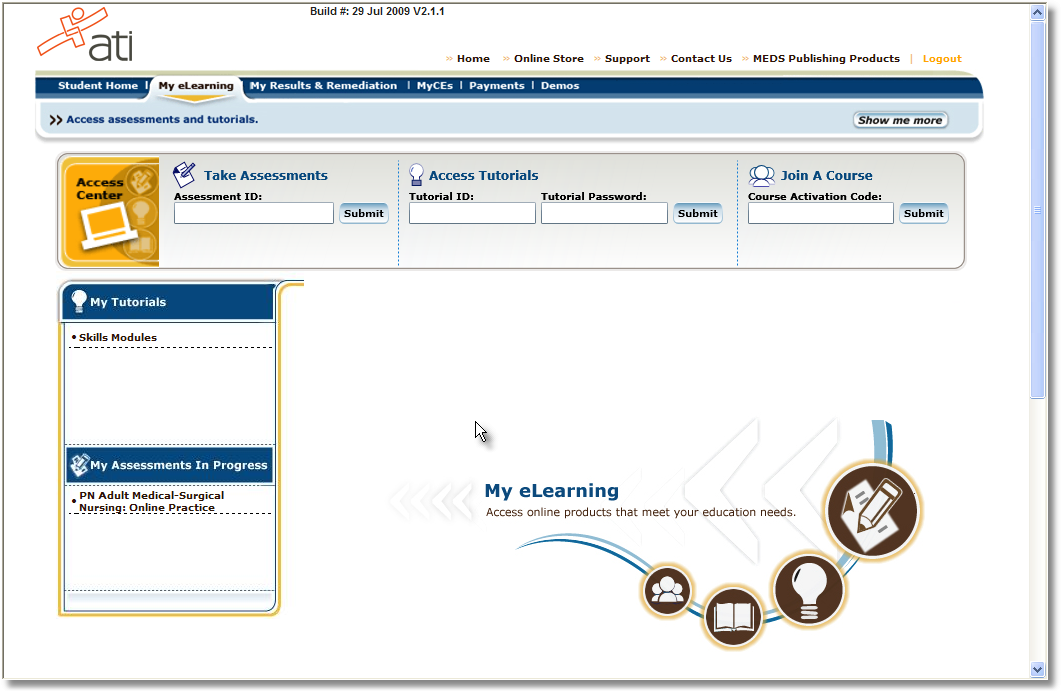Image resolution: width=1062 pixels, height=694 pixels.
Task: Click the large pencil-and-paper circle icon
Action: tap(873, 511)
